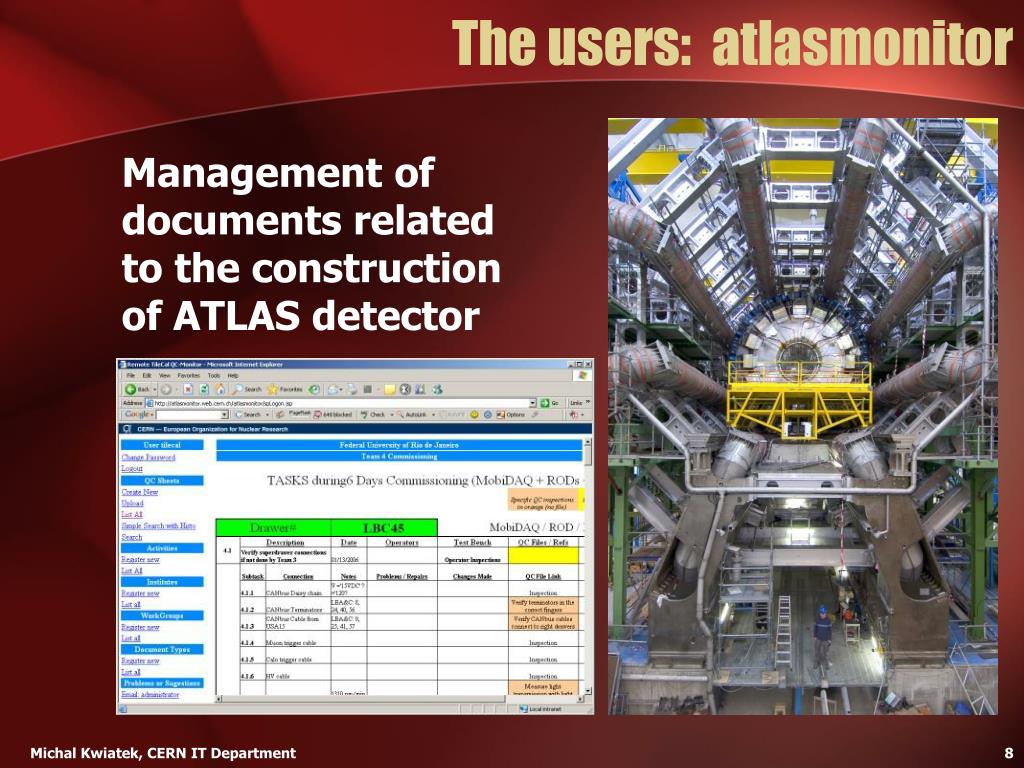1024x768 pixels.
Task: Click the Simple Search with Hints link
Action: click(159, 526)
